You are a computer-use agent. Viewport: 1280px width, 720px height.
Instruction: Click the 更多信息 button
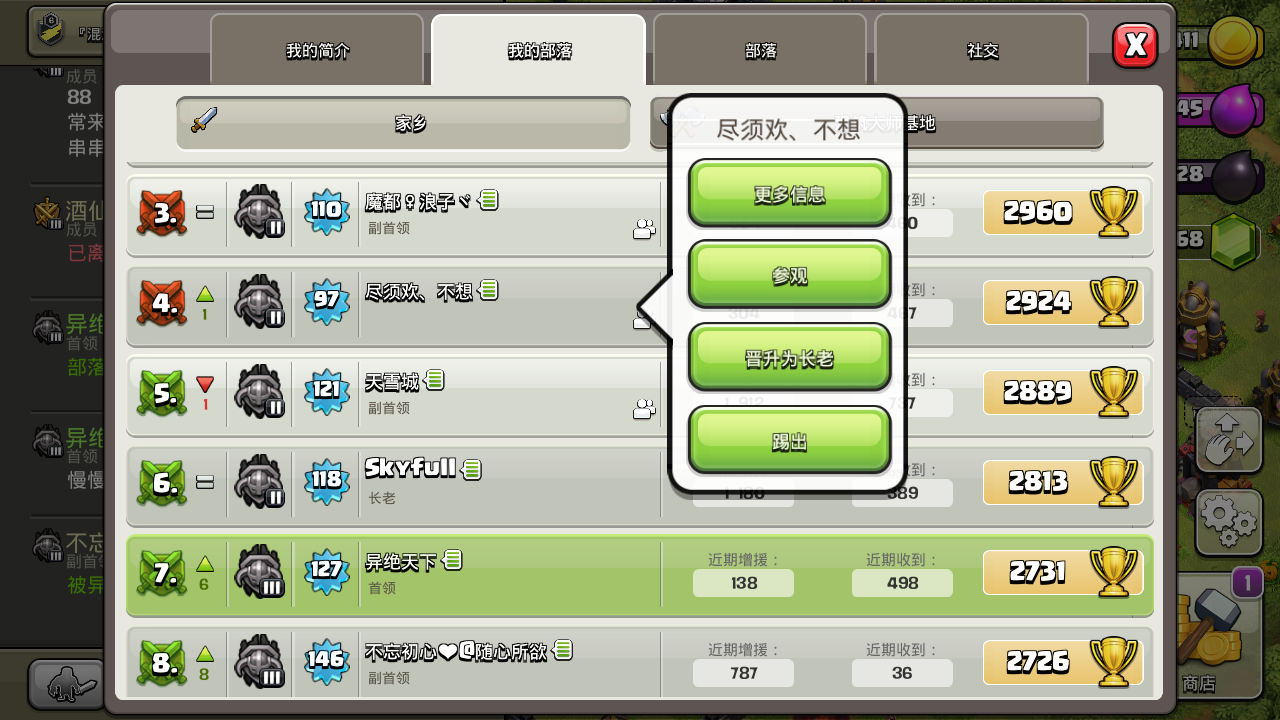point(789,194)
